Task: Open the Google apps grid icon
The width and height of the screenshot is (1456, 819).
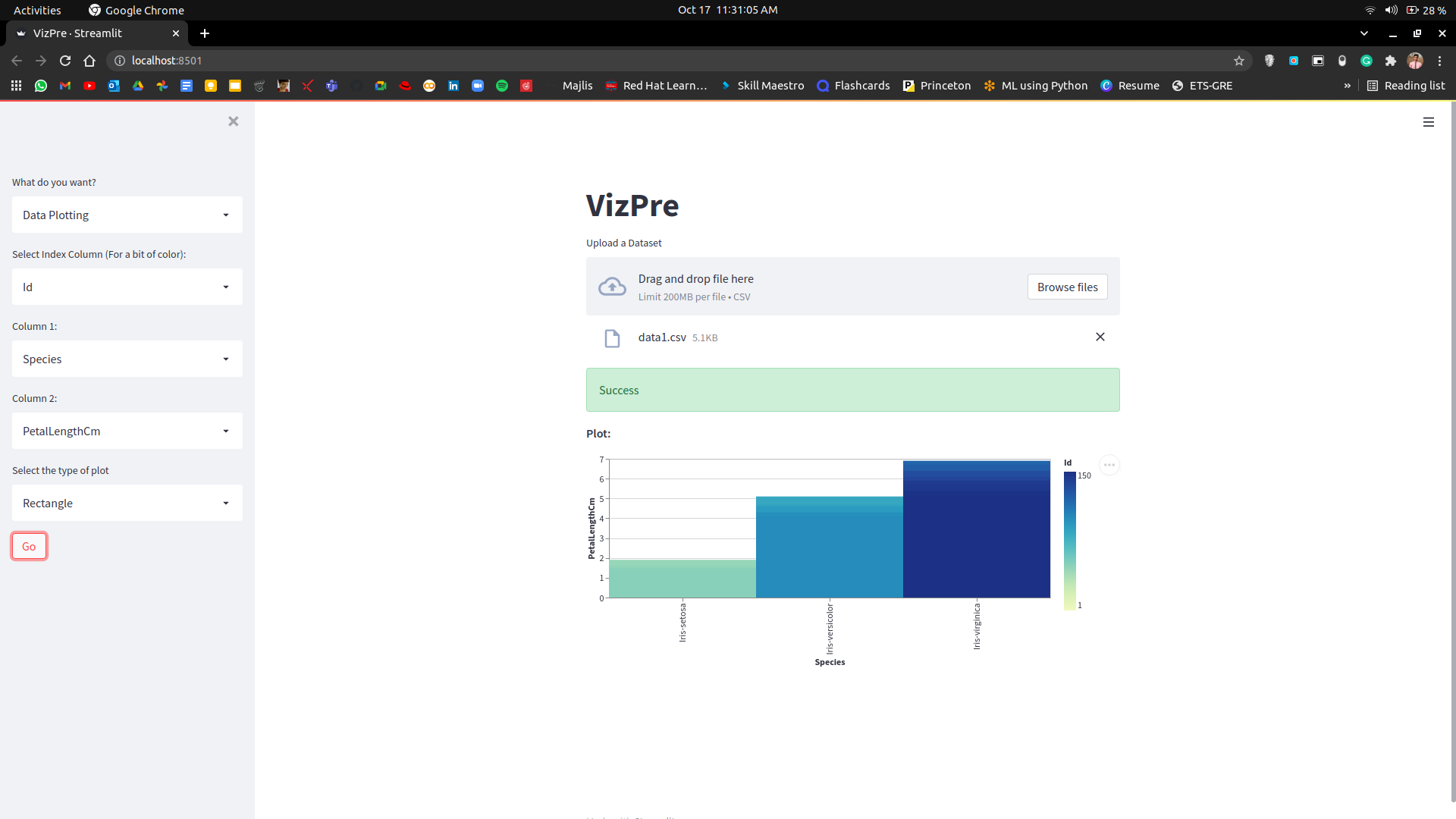Action: pos(16,86)
